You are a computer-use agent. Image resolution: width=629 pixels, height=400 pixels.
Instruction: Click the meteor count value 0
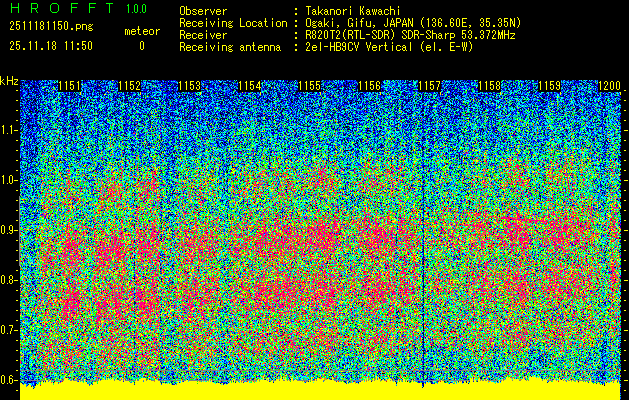coord(141,46)
